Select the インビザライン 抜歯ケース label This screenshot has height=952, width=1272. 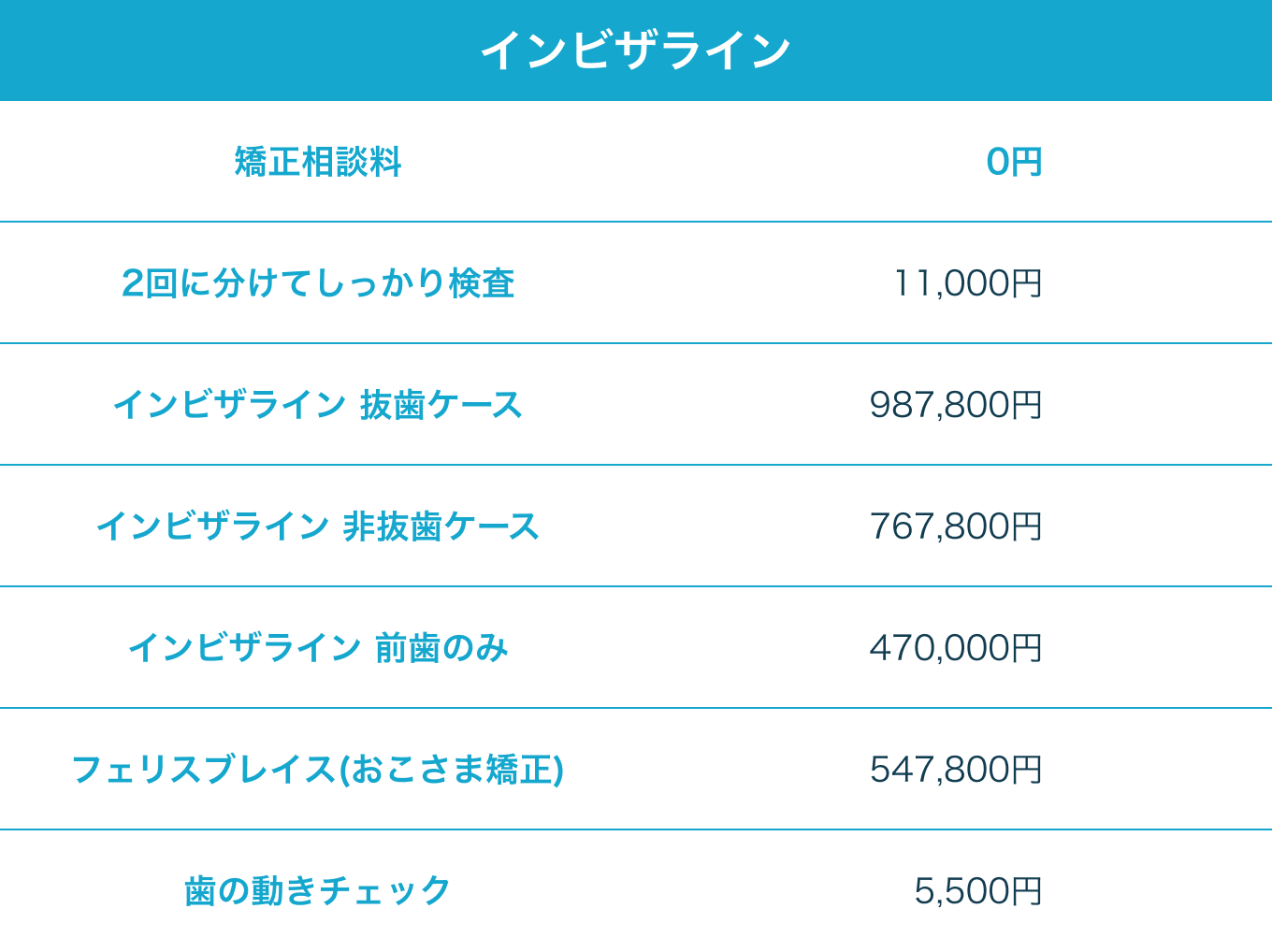(x=318, y=405)
